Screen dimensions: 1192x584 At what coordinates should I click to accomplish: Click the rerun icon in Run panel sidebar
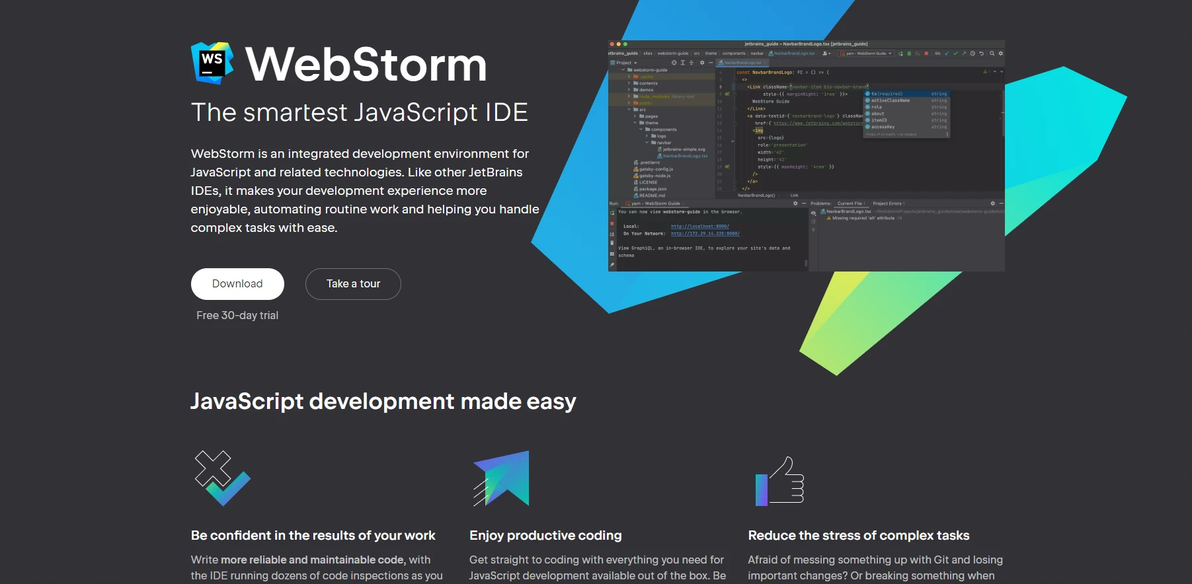click(x=613, y=212)
